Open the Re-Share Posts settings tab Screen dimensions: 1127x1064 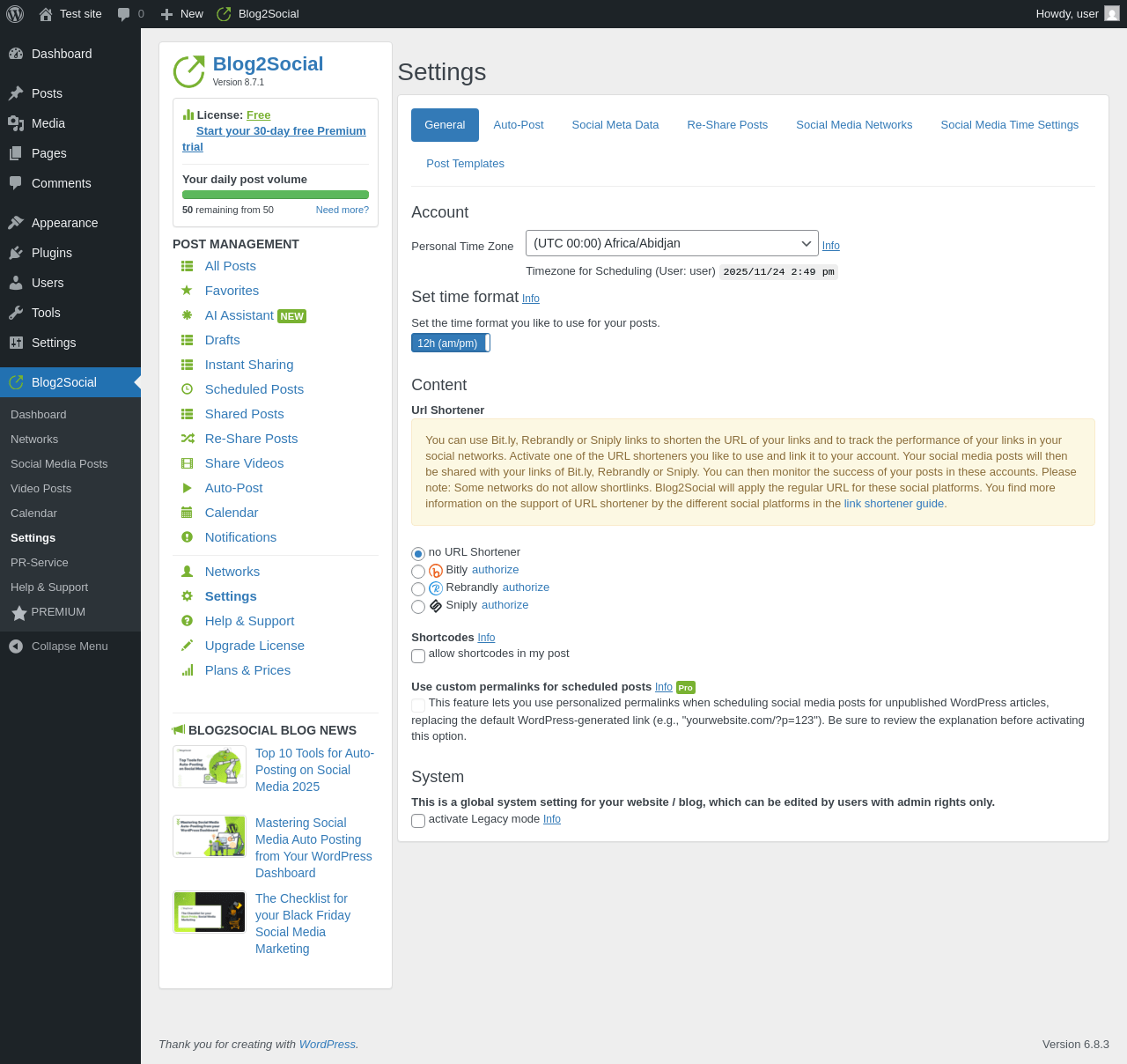coord(727,125)
